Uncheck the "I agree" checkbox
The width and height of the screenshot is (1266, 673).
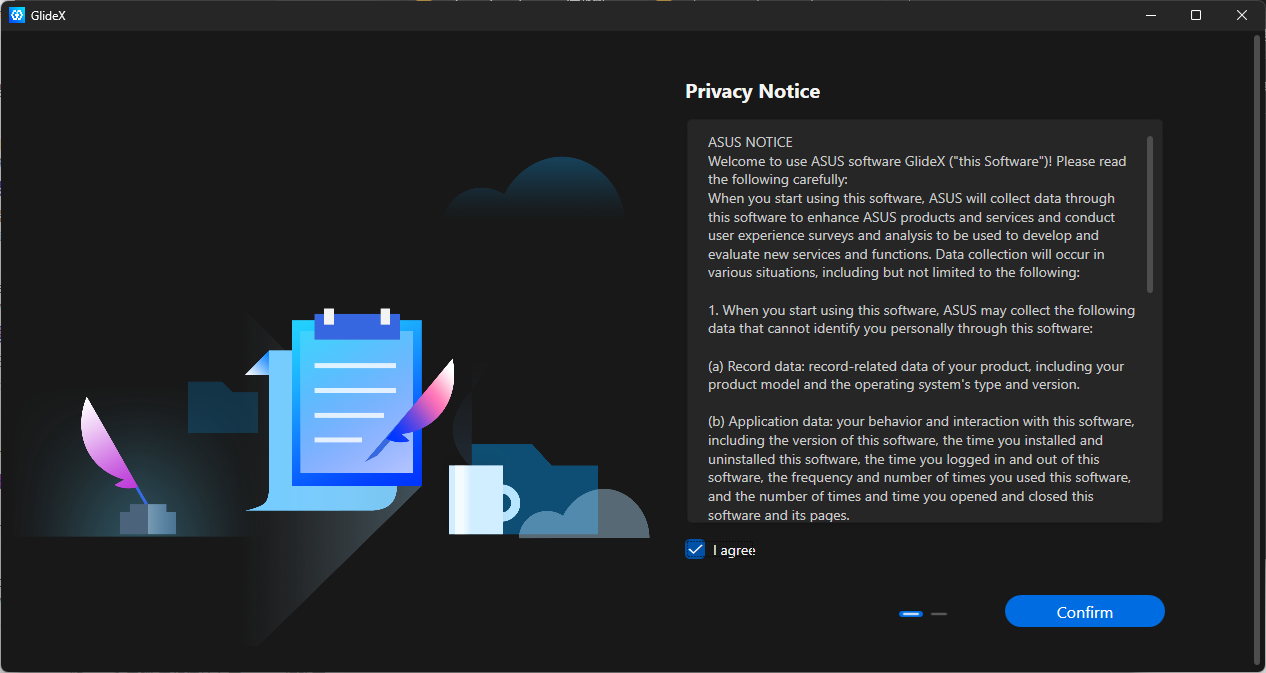point(695,549)
